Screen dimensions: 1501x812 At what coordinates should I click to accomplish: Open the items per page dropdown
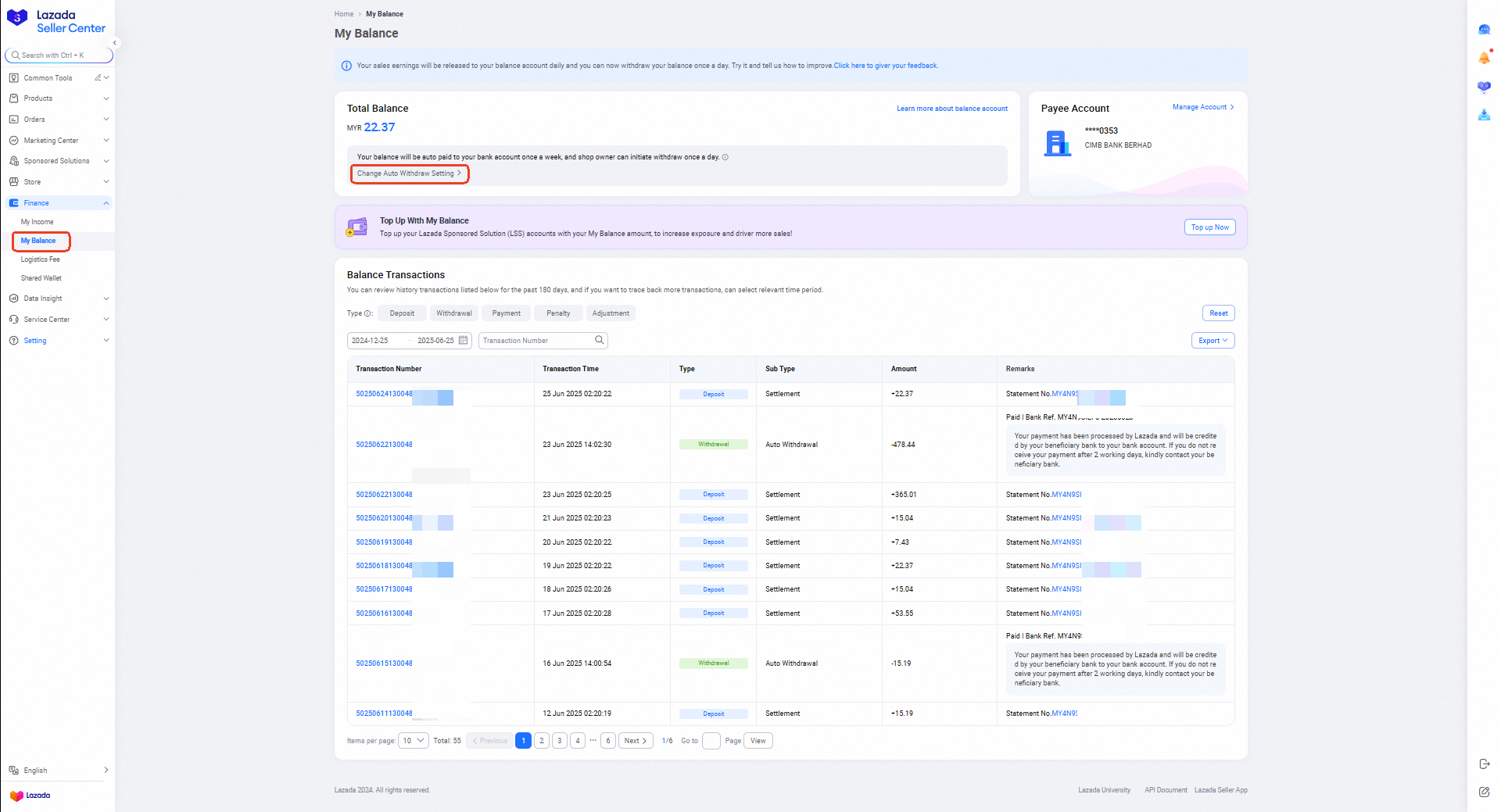pyautogui.click(x=413, y=740)
